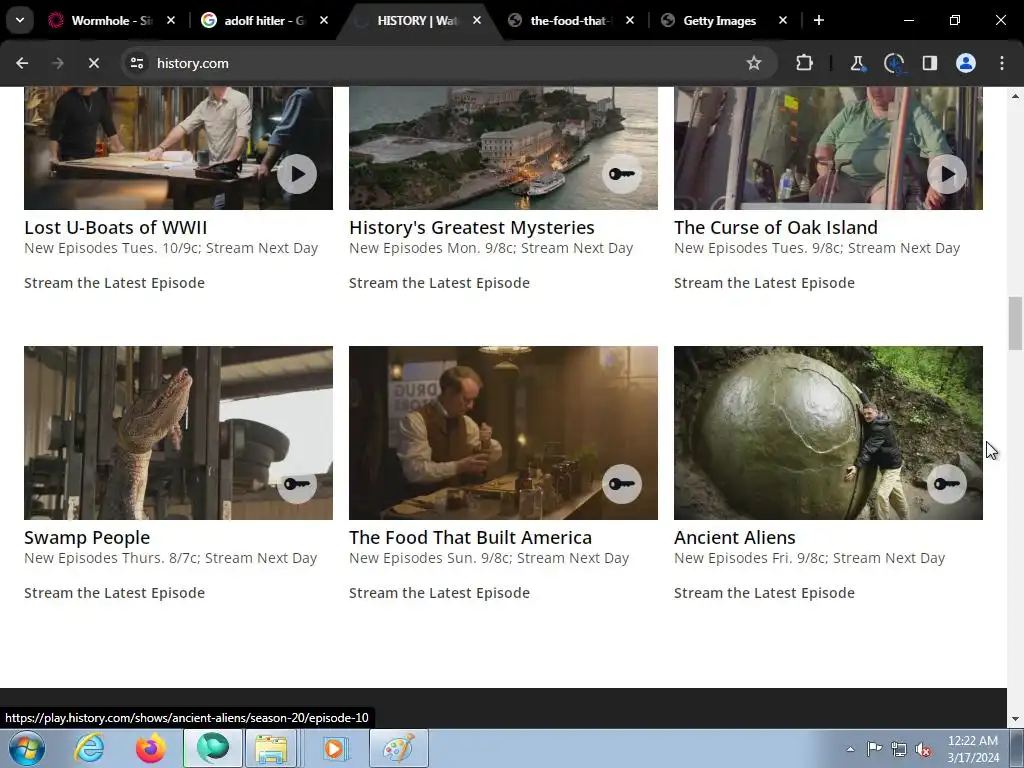Open Ancient Aliens stone sphere thumbnail
This screenshot has width=1024, height=768.
[828, 433]
